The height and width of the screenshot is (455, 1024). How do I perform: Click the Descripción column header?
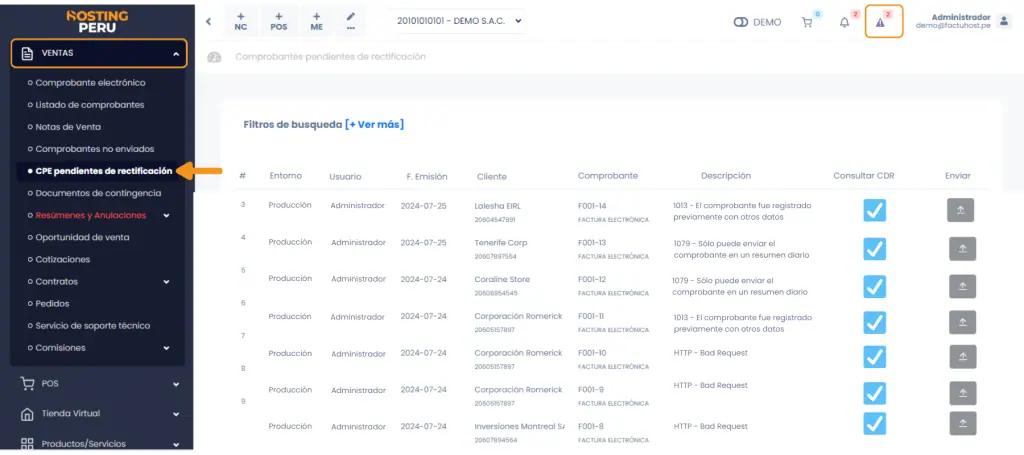click(726, 176)
